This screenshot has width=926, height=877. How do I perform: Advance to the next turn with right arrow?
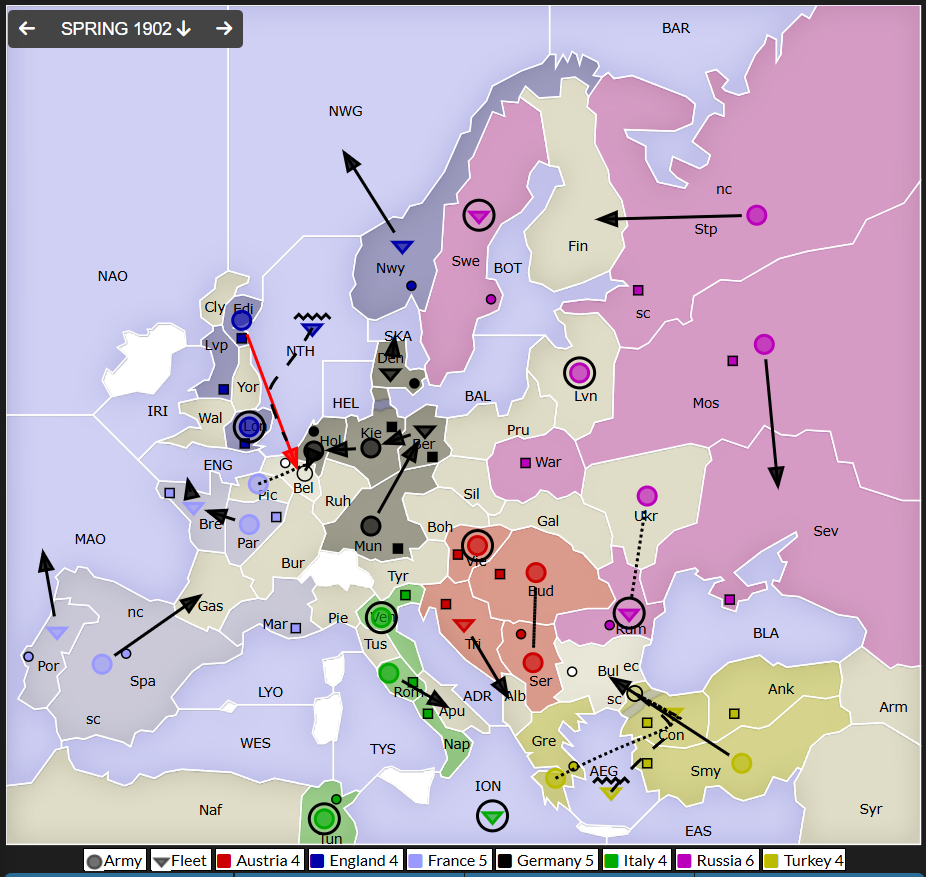point(224,29)
